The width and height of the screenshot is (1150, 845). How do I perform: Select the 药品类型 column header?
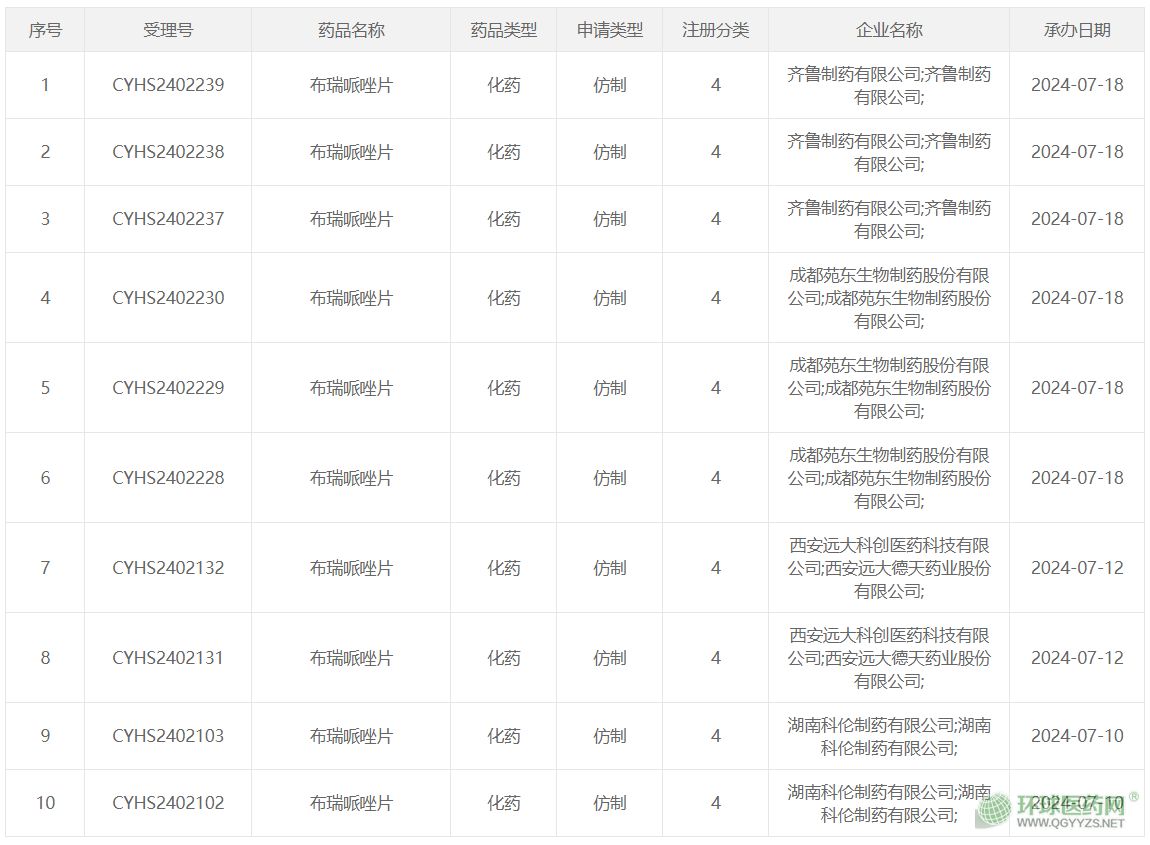503,30
